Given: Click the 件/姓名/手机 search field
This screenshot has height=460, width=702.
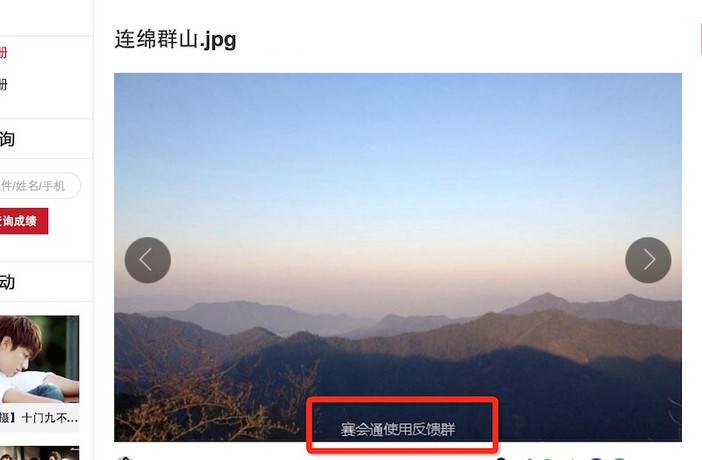Looking at the screenshot, I should (39, 185).
